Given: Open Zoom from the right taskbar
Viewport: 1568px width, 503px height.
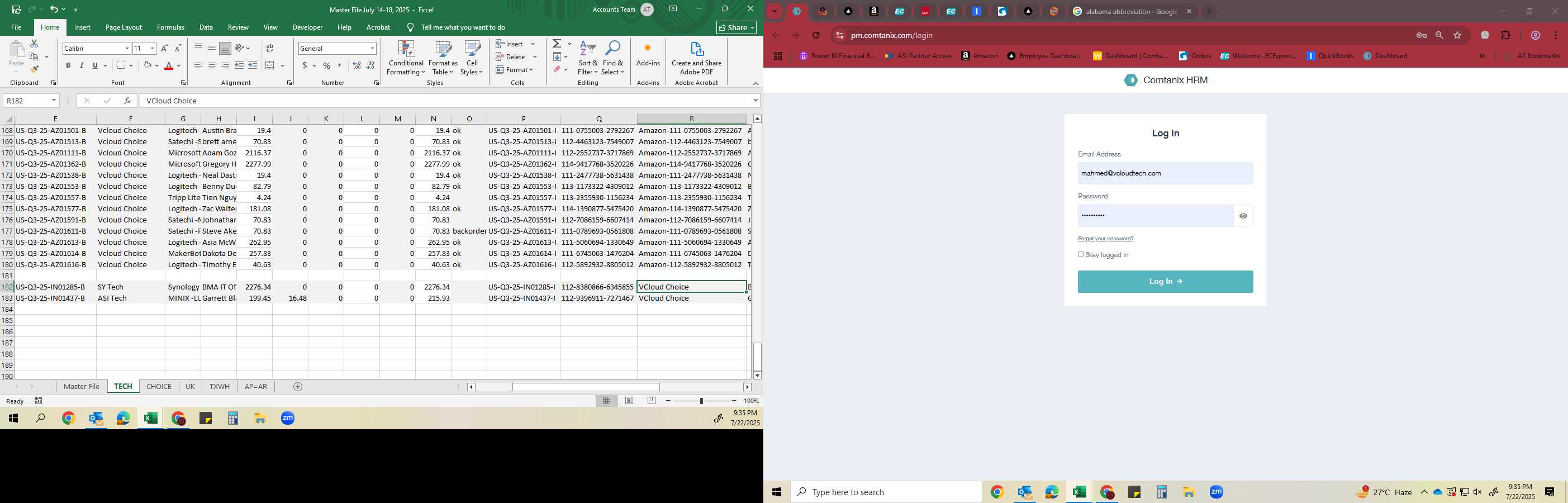Looking at the screenshot, I should coord(1216,492).
